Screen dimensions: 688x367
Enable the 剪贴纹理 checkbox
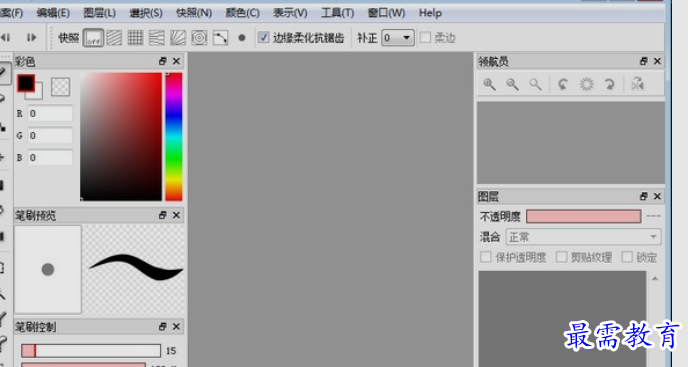pyautogui.click(x=561, y=257)
